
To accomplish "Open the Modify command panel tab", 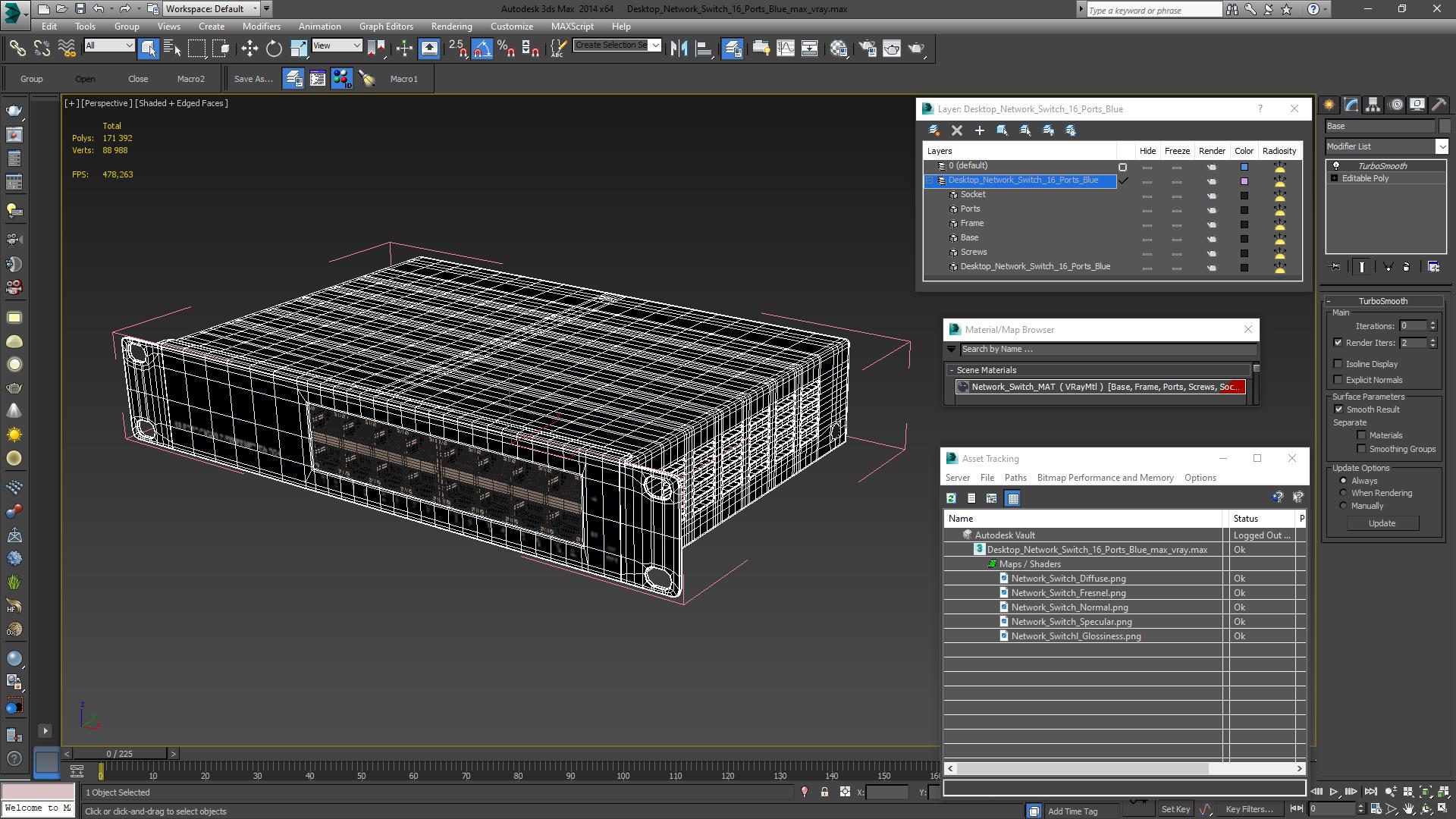I will (1351, 105).
